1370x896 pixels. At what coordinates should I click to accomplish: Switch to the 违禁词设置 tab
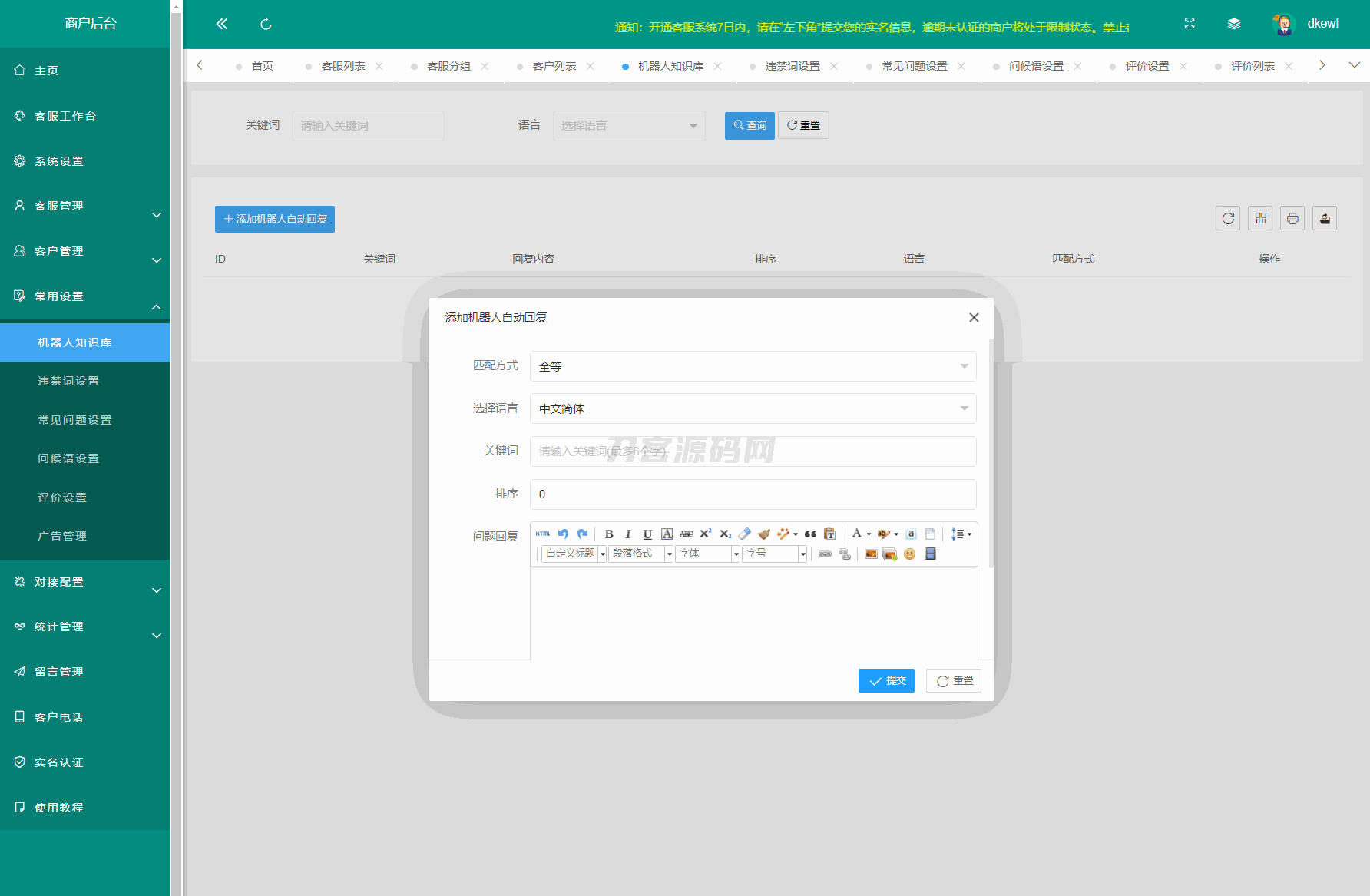[793, 66]
